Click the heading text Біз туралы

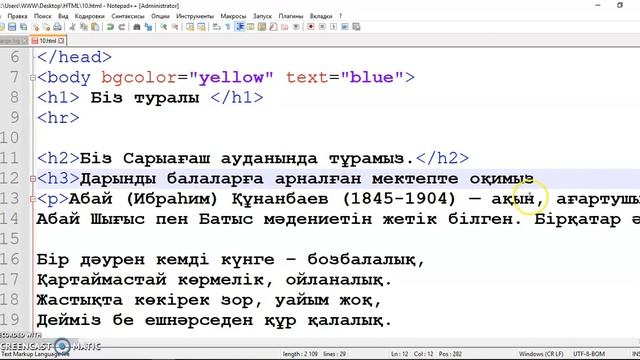[145, 98]
